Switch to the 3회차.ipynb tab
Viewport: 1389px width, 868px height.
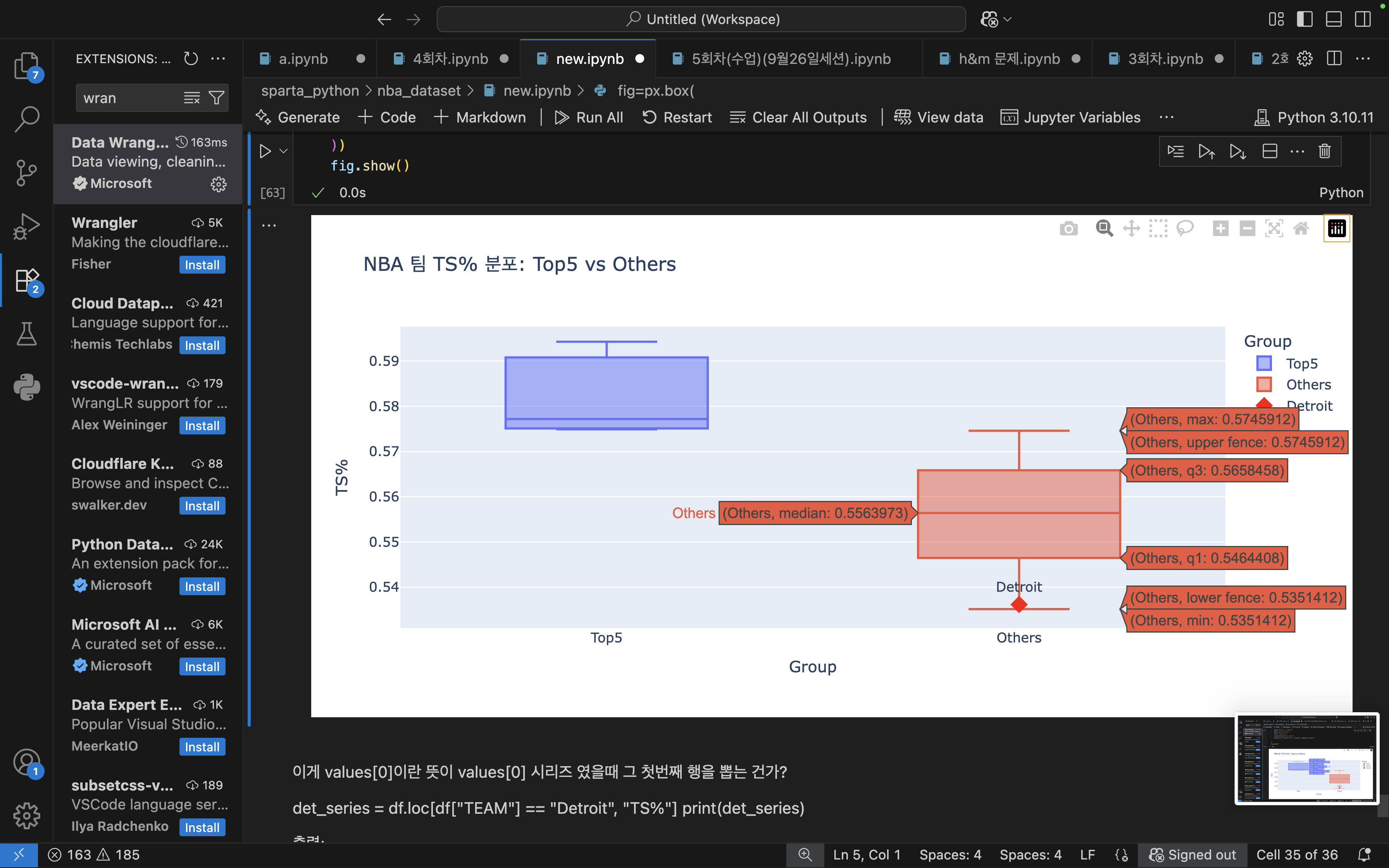pyautogui.click(x=1165, y=59)
